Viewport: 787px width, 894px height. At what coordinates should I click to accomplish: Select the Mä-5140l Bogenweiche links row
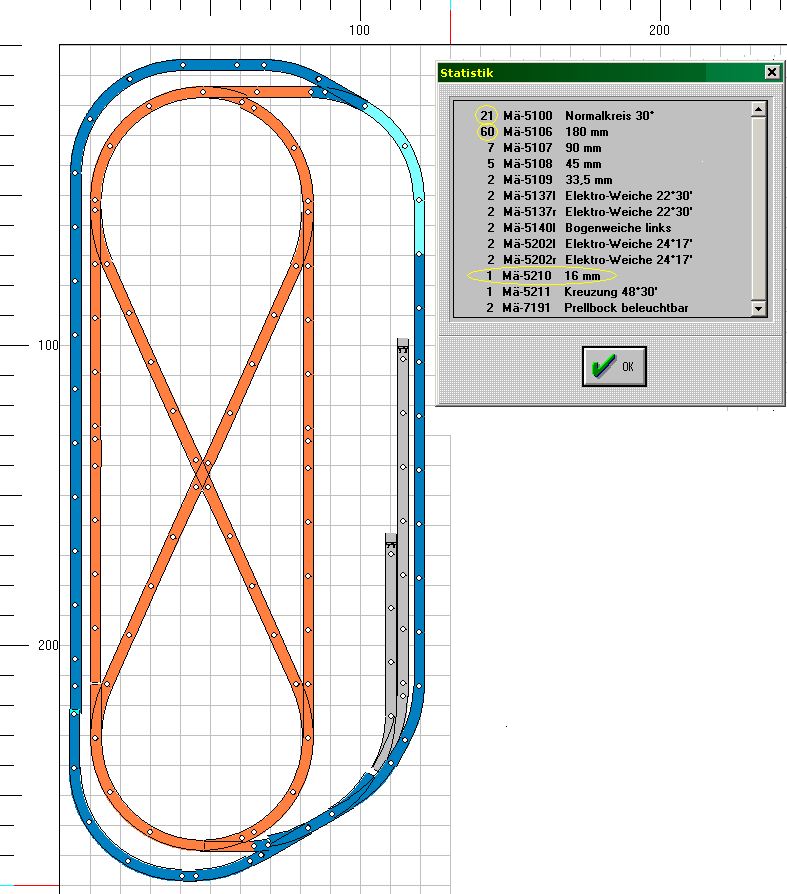pos(600,228)
